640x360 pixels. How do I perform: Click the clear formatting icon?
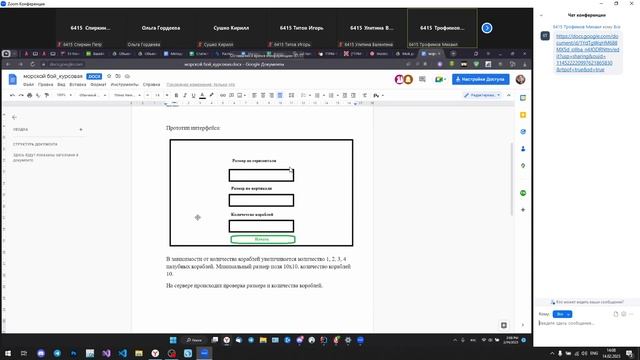365,95
